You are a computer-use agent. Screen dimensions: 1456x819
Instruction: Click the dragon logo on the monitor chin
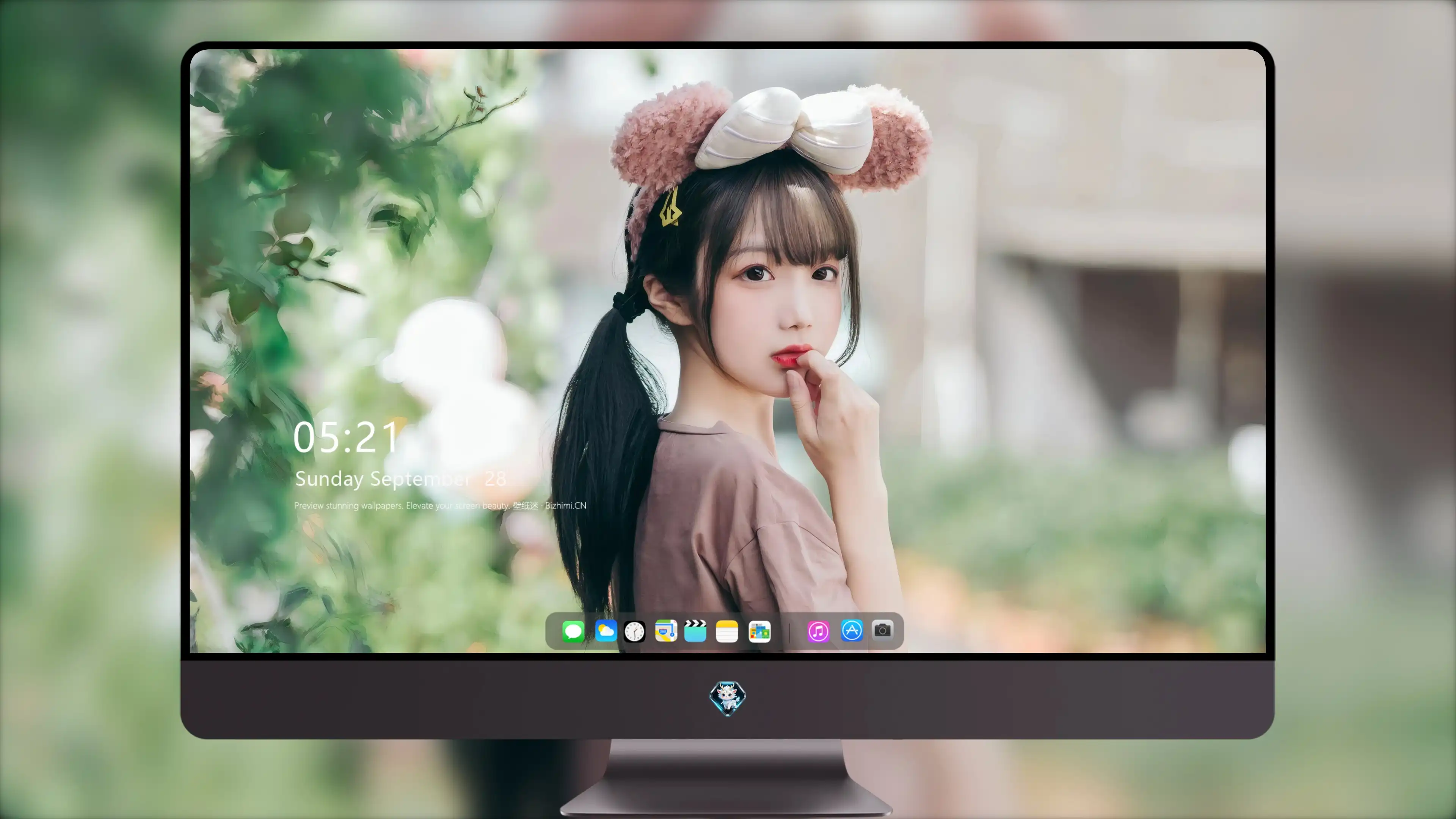728,698
